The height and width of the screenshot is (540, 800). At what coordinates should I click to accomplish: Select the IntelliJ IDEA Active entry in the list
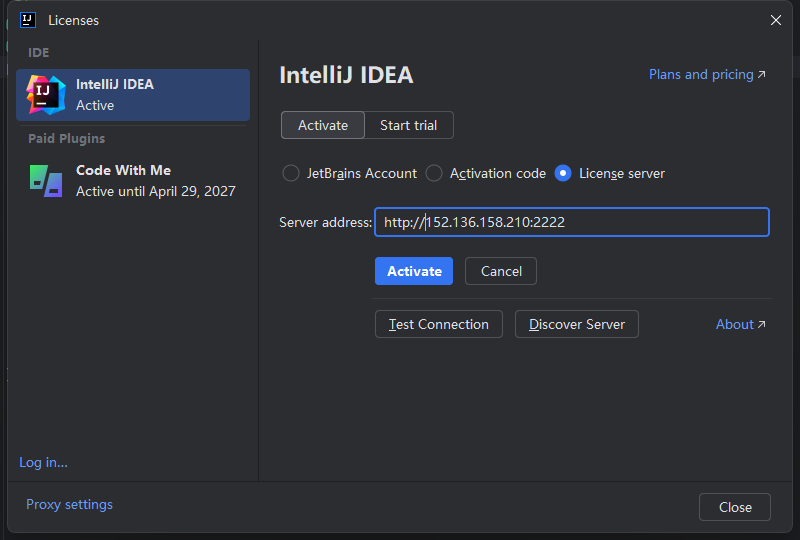(x=133, y=95)
